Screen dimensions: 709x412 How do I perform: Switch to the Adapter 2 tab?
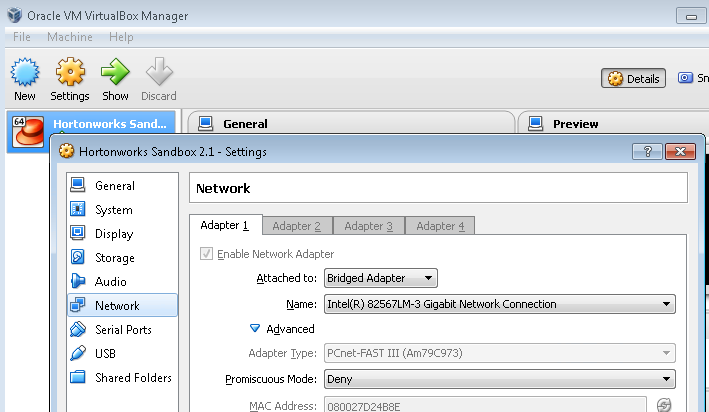pyautogui.click(x=297, y=226)
